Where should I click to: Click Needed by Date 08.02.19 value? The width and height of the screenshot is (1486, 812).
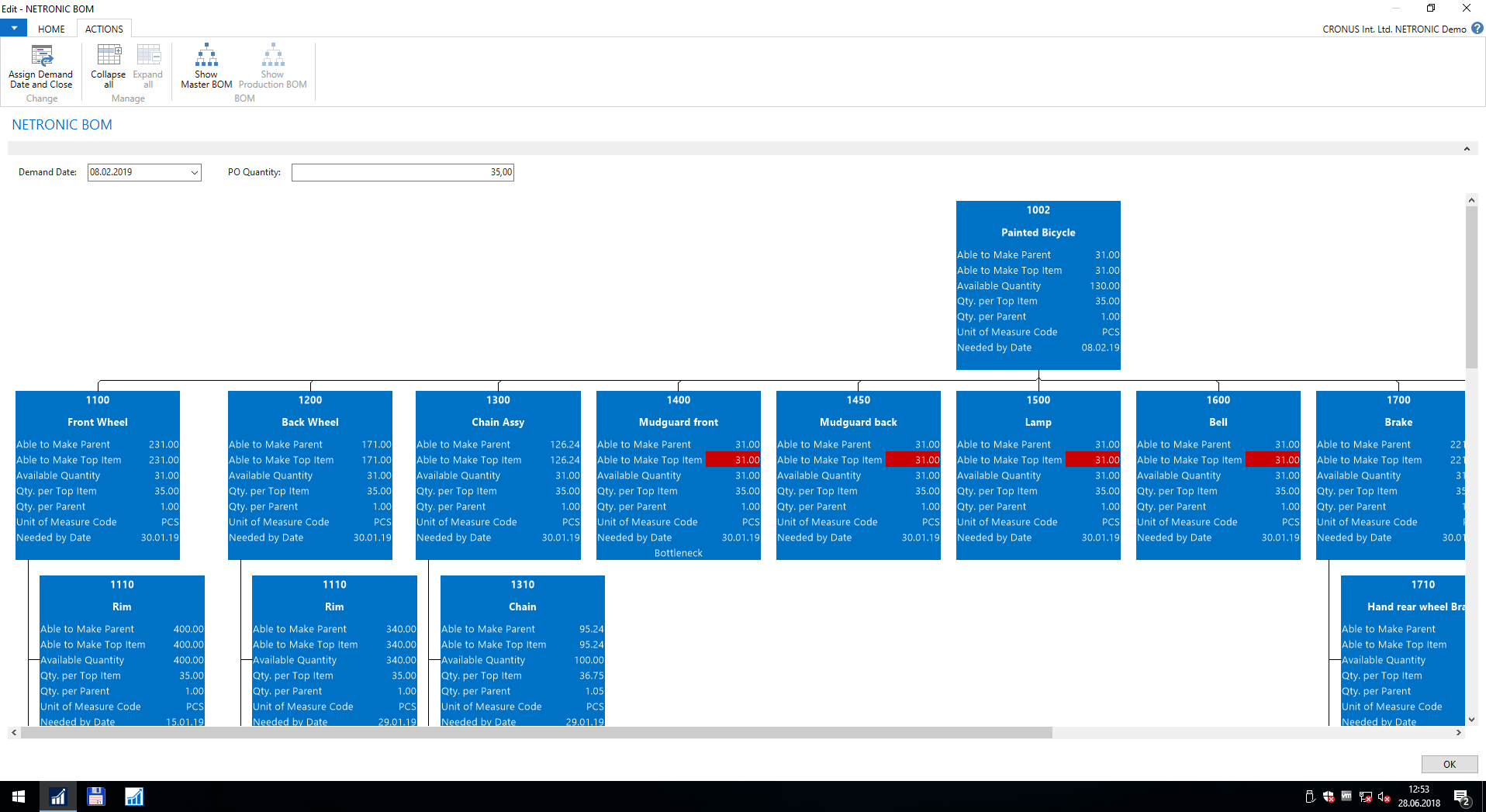tap(1101, 347)
